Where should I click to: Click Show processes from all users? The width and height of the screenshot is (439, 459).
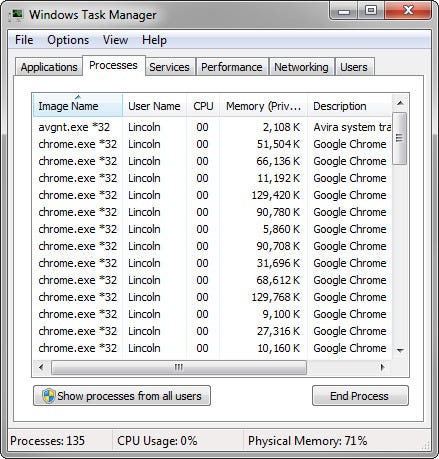point(122,396)
